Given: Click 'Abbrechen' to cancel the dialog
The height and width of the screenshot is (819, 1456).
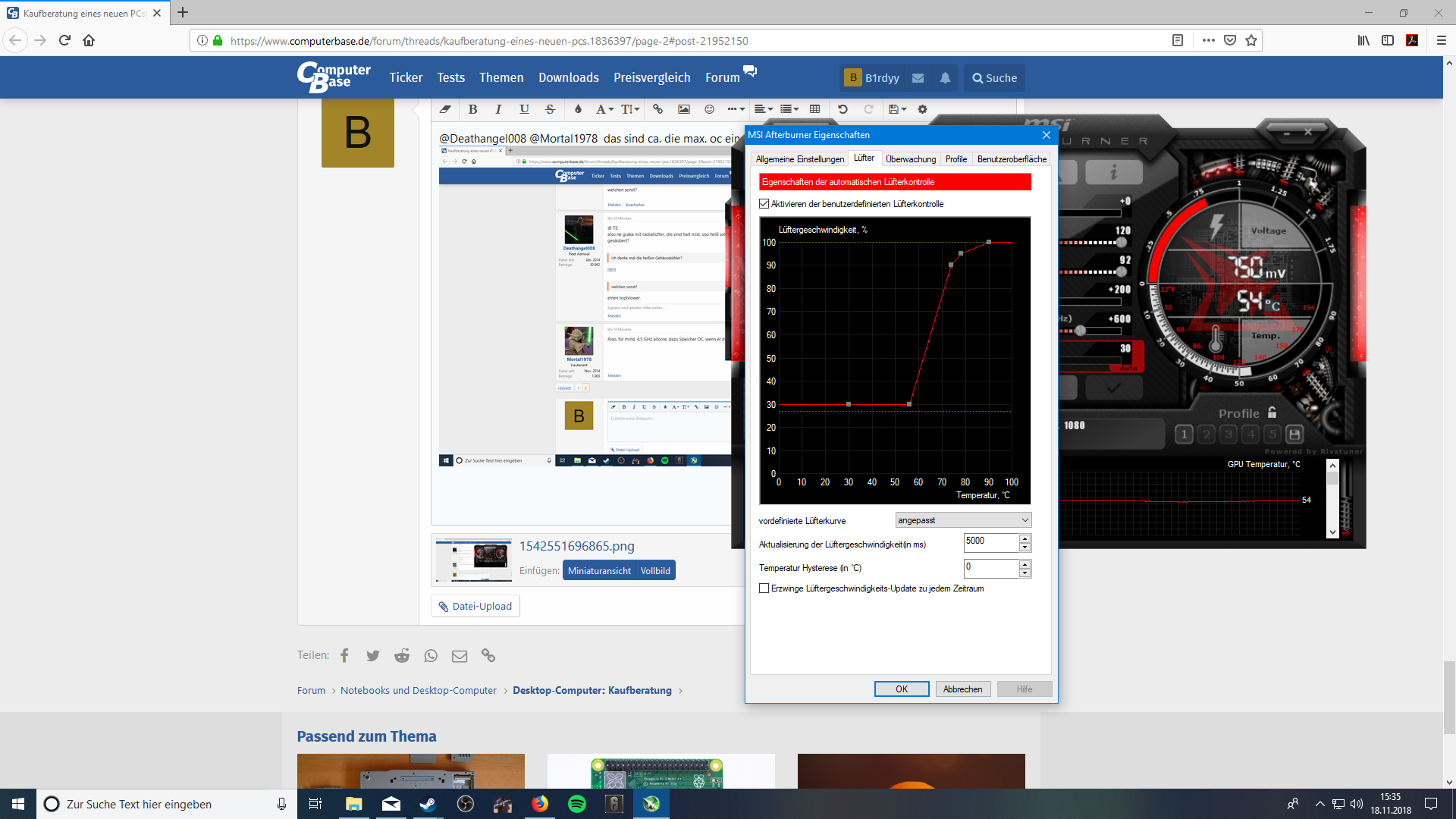Looking at the screenshot, I should click(963, 689).
